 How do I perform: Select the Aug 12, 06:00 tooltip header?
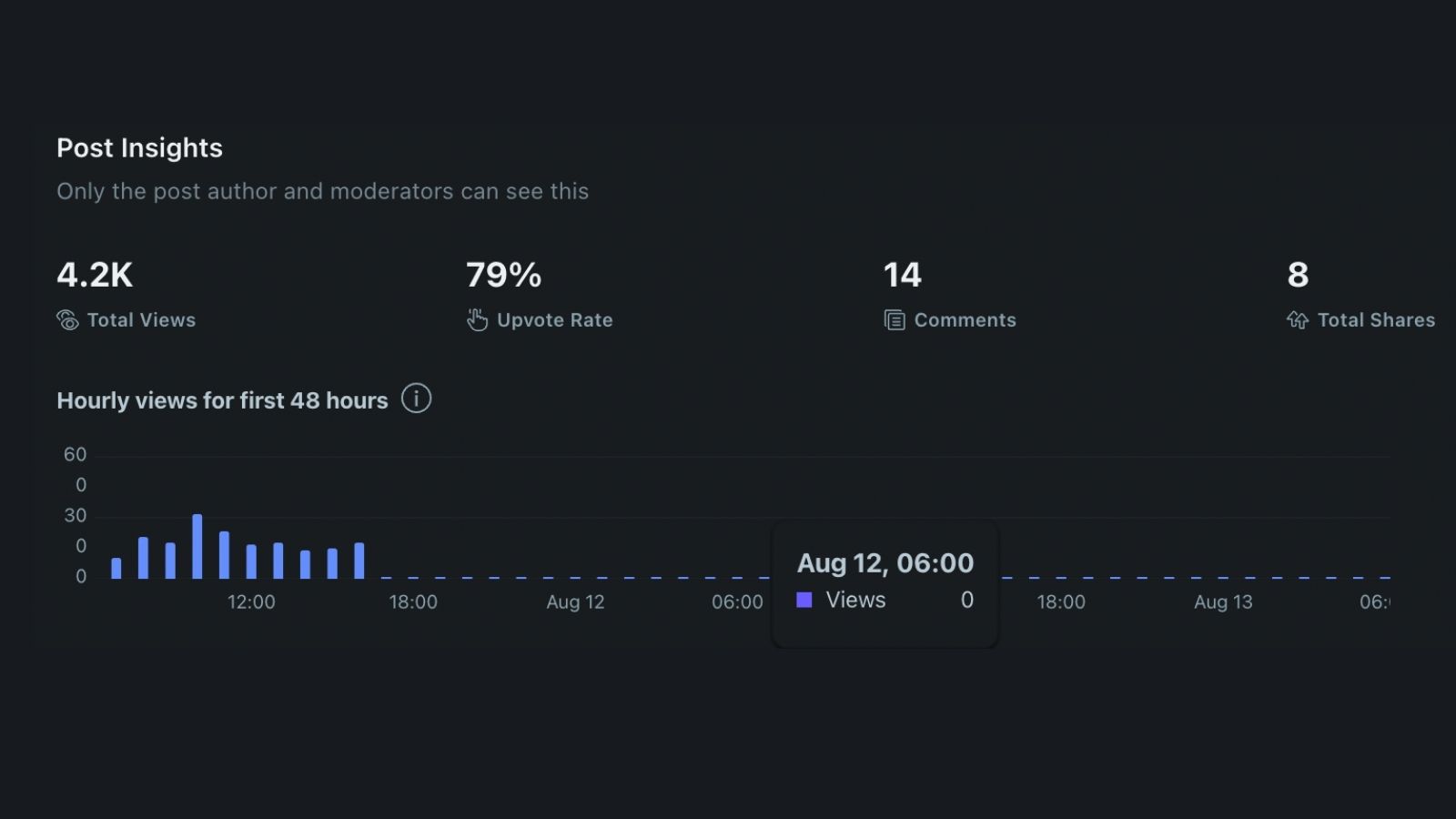coord(885,562)
